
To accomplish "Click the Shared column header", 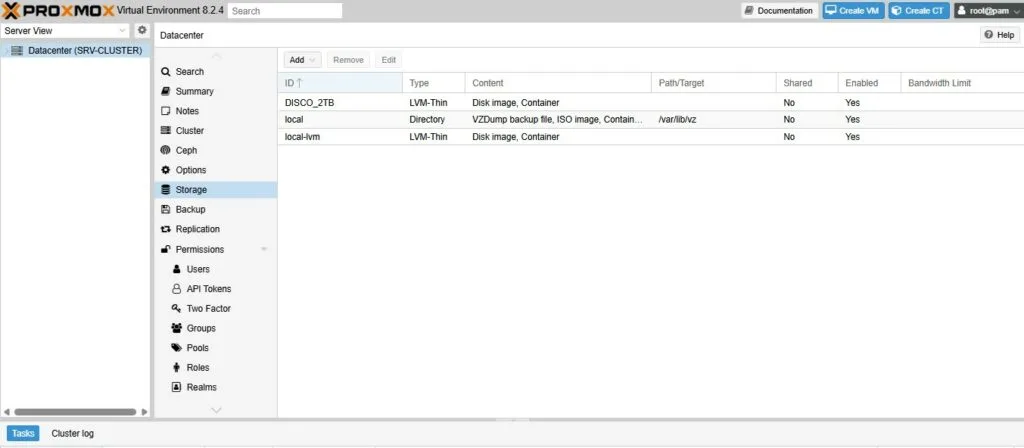I will coord(807,83).
